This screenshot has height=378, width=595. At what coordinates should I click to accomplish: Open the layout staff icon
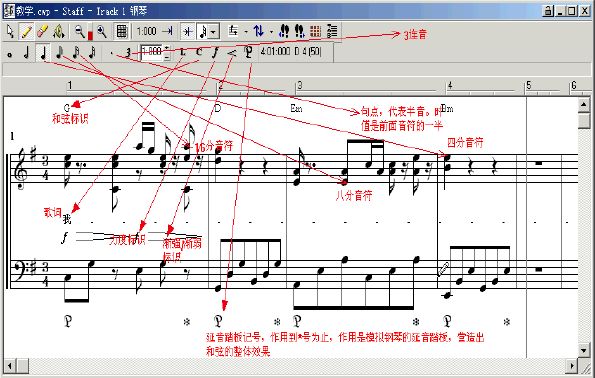[233, 31]
